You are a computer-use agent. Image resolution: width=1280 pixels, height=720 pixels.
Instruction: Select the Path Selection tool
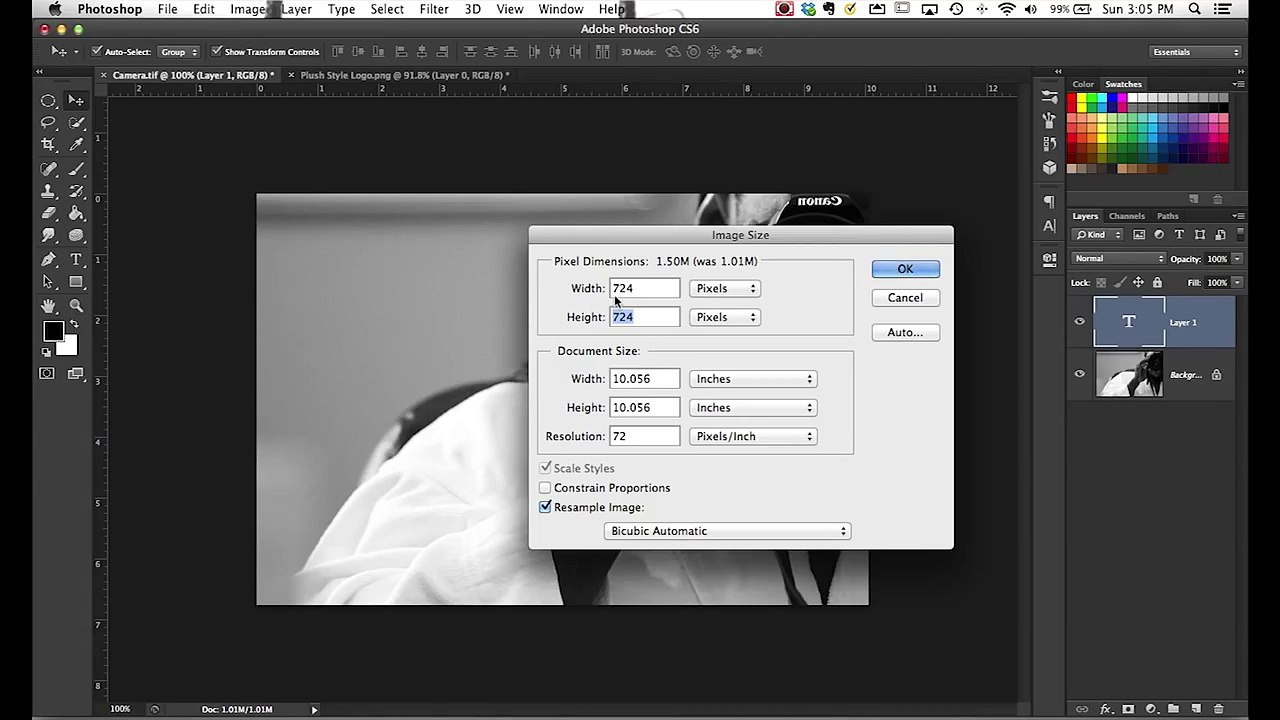click(48, 282)
